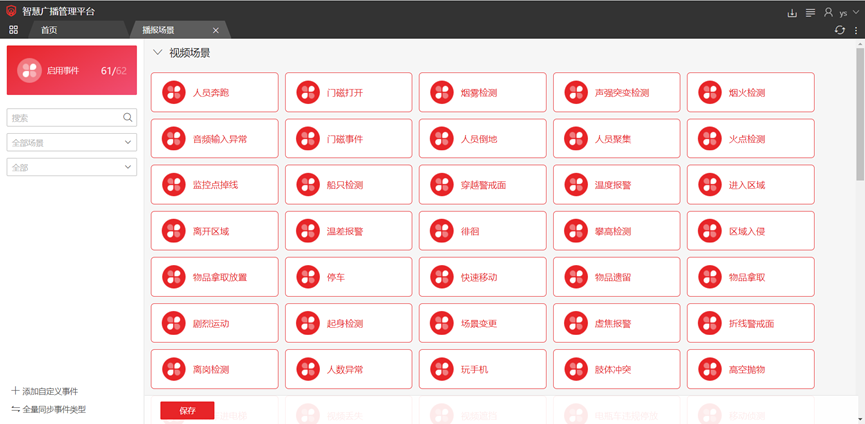865x424 pixels.
Task: Switch to the 首页 tab
Action: tap(49, 30)
